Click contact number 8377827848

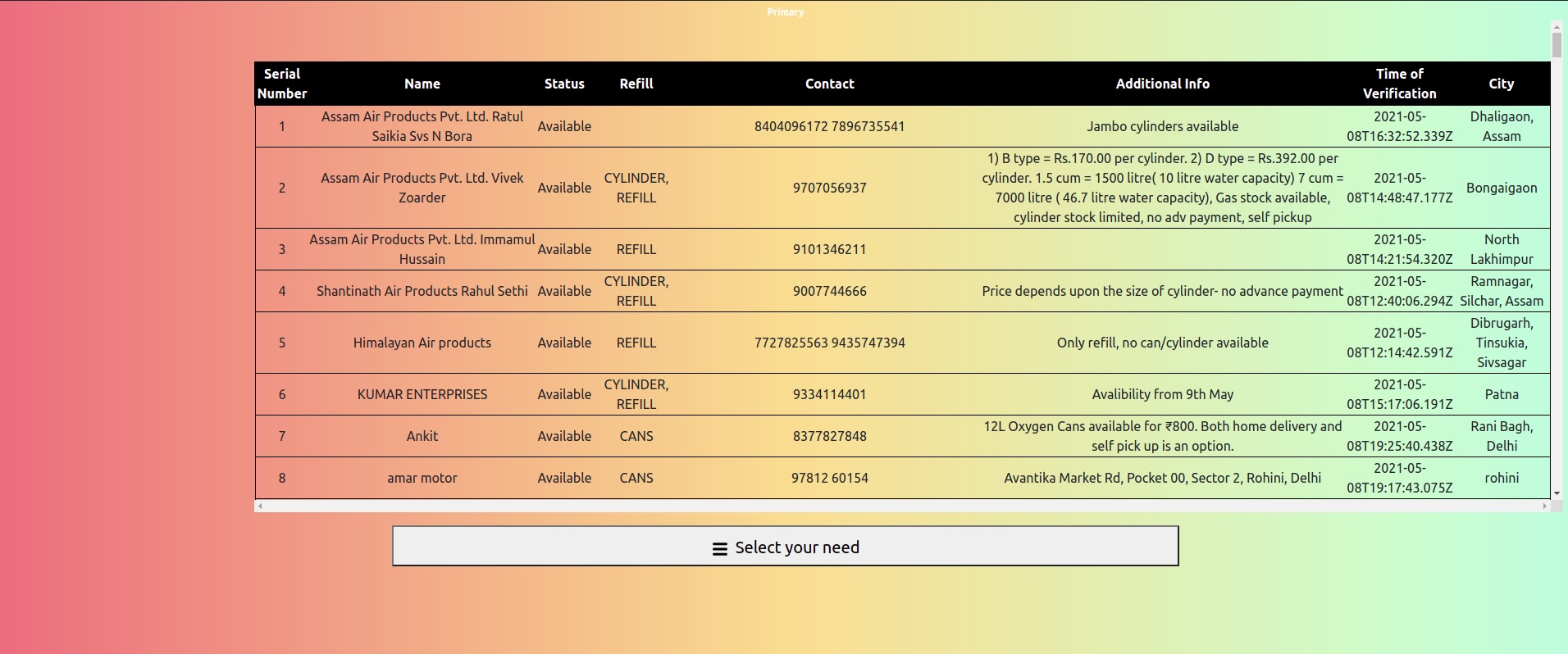coord(829,436)
